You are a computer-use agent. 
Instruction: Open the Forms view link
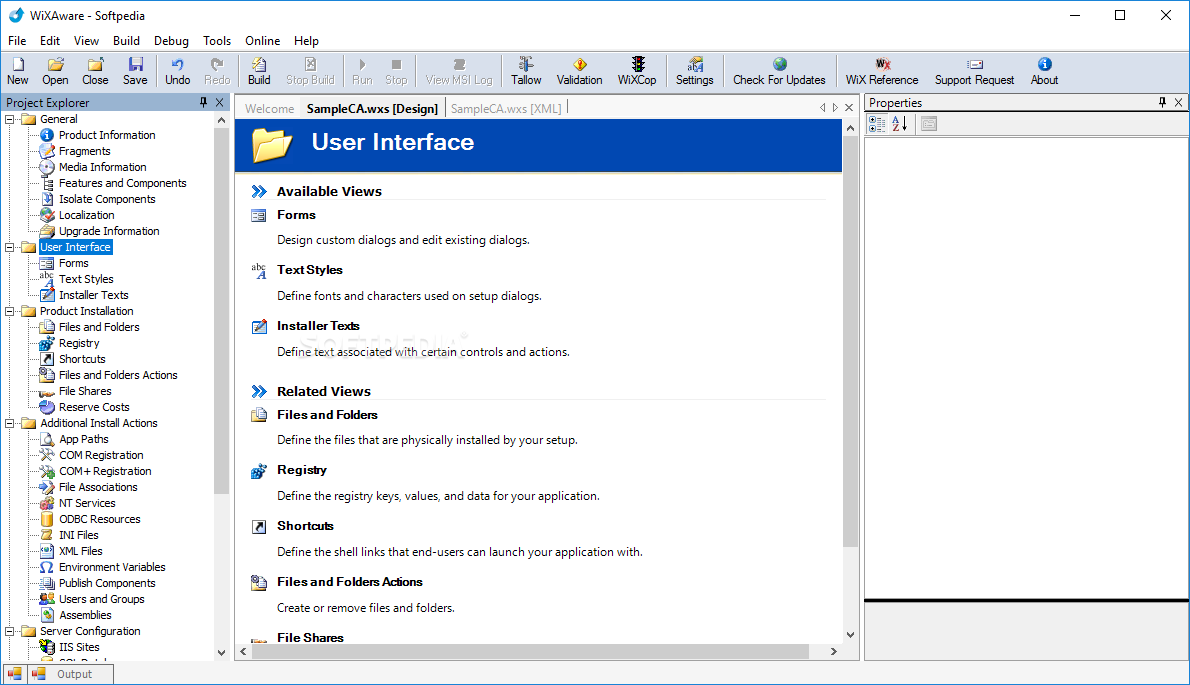pos(296,215)
